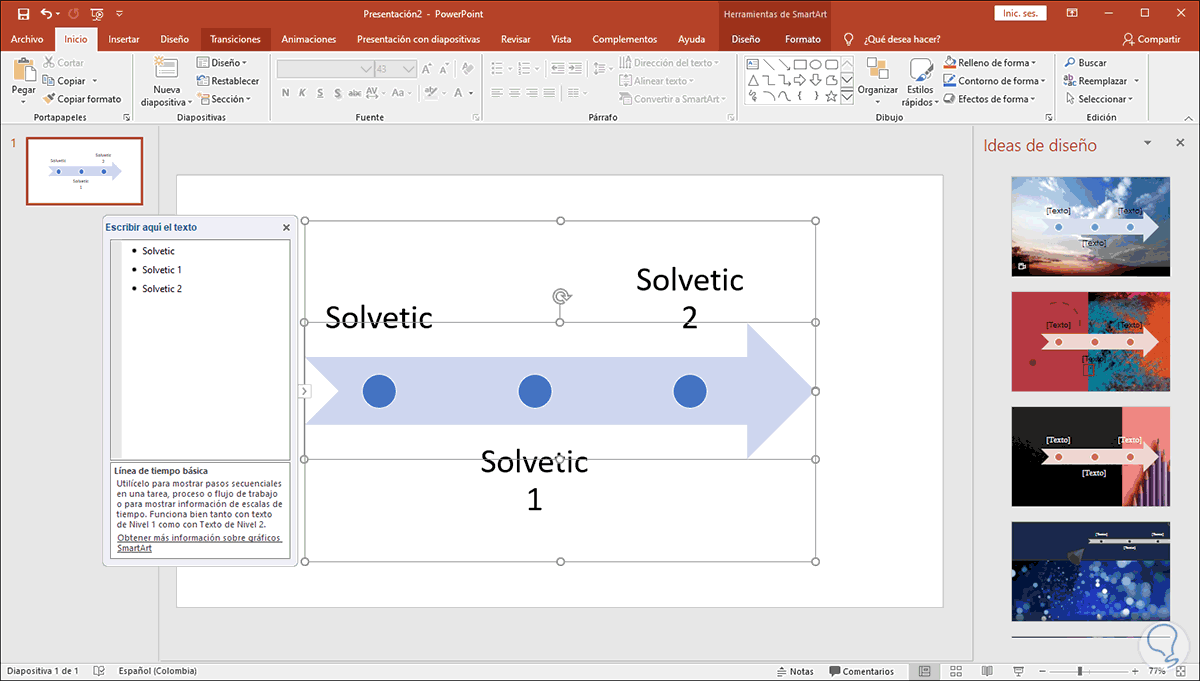Select the oval shape in gallery
The height and width of the screenshot is (681, 1200).
click(816, 64)
